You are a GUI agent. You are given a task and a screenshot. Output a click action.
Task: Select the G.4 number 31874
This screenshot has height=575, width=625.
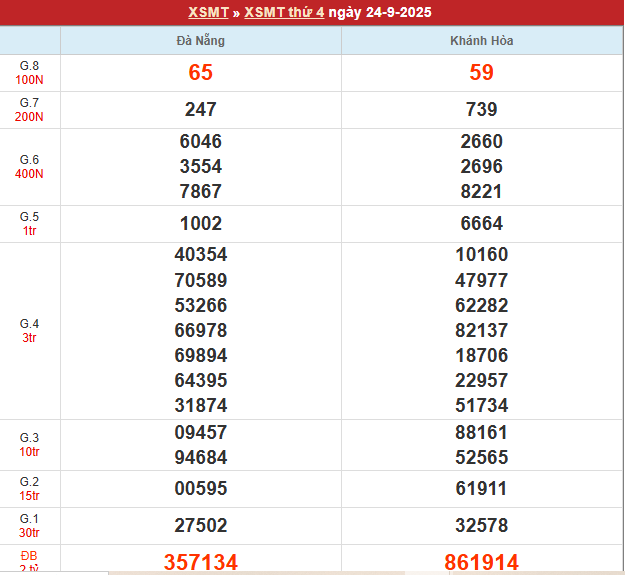[x=200, y=406]
